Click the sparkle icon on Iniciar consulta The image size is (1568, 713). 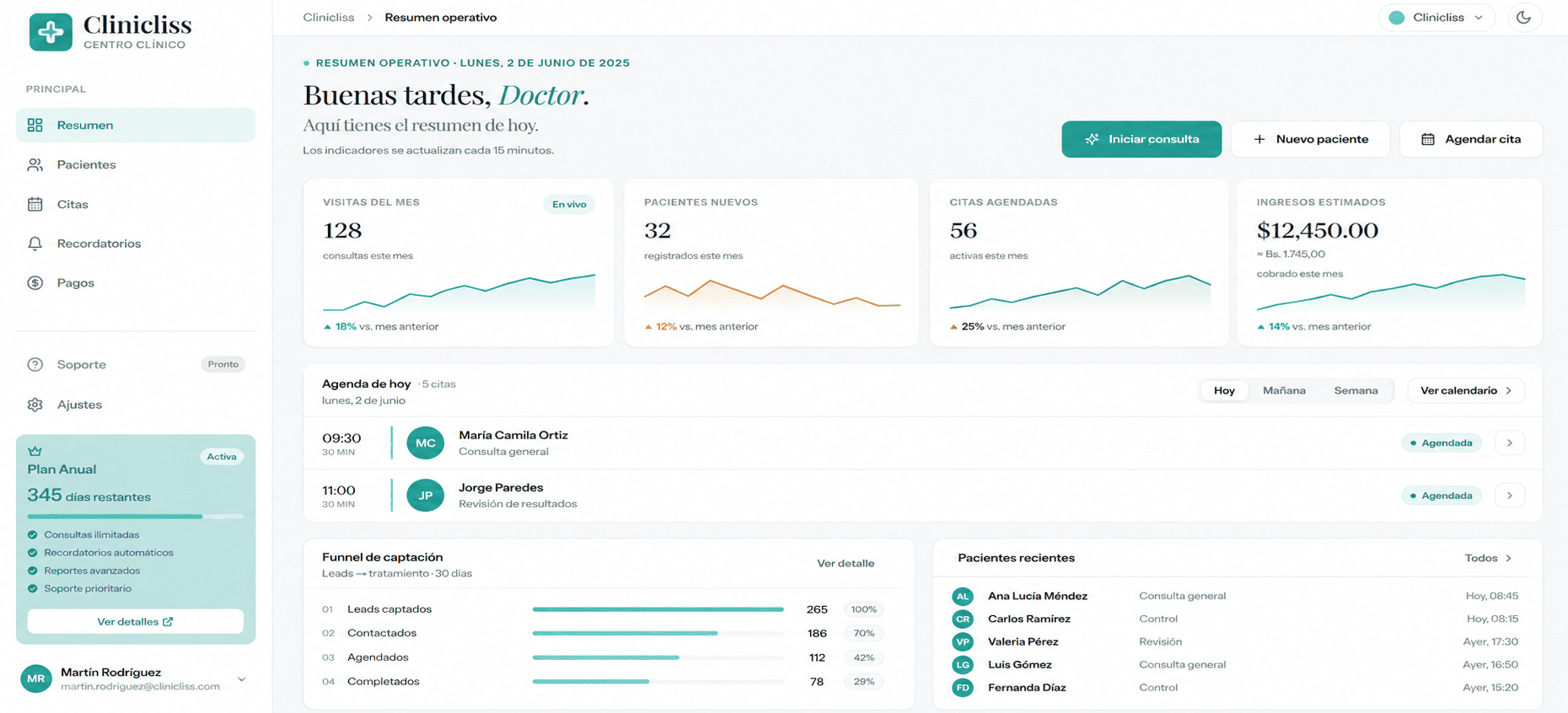(1092, 139)
